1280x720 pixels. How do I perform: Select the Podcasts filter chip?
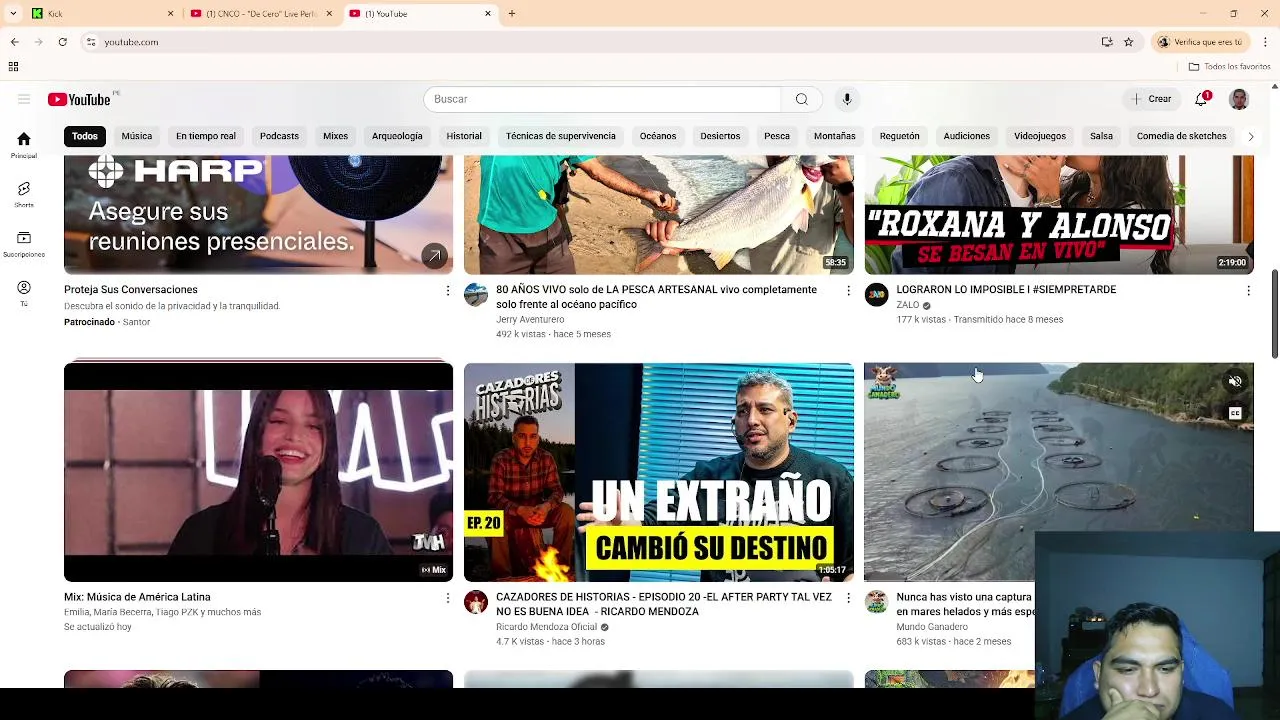(279, 136)
